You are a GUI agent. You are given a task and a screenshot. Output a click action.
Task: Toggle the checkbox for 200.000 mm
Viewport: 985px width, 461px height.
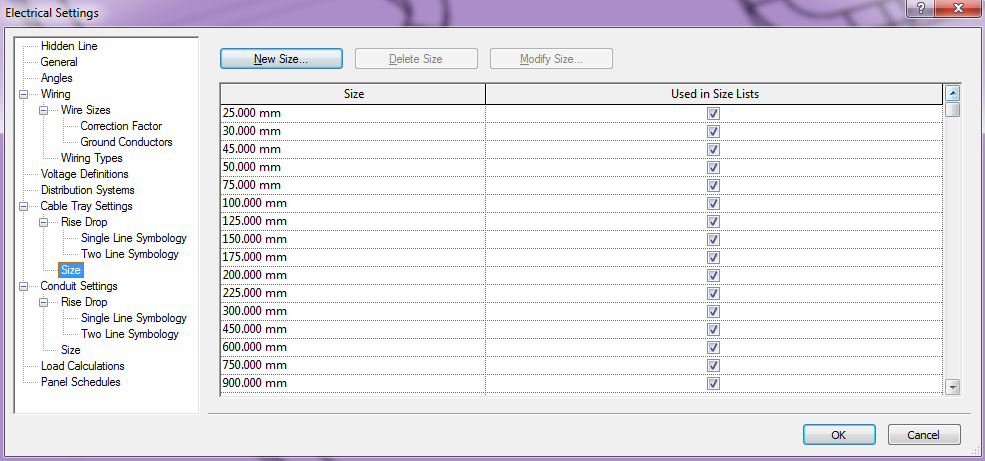713,276
